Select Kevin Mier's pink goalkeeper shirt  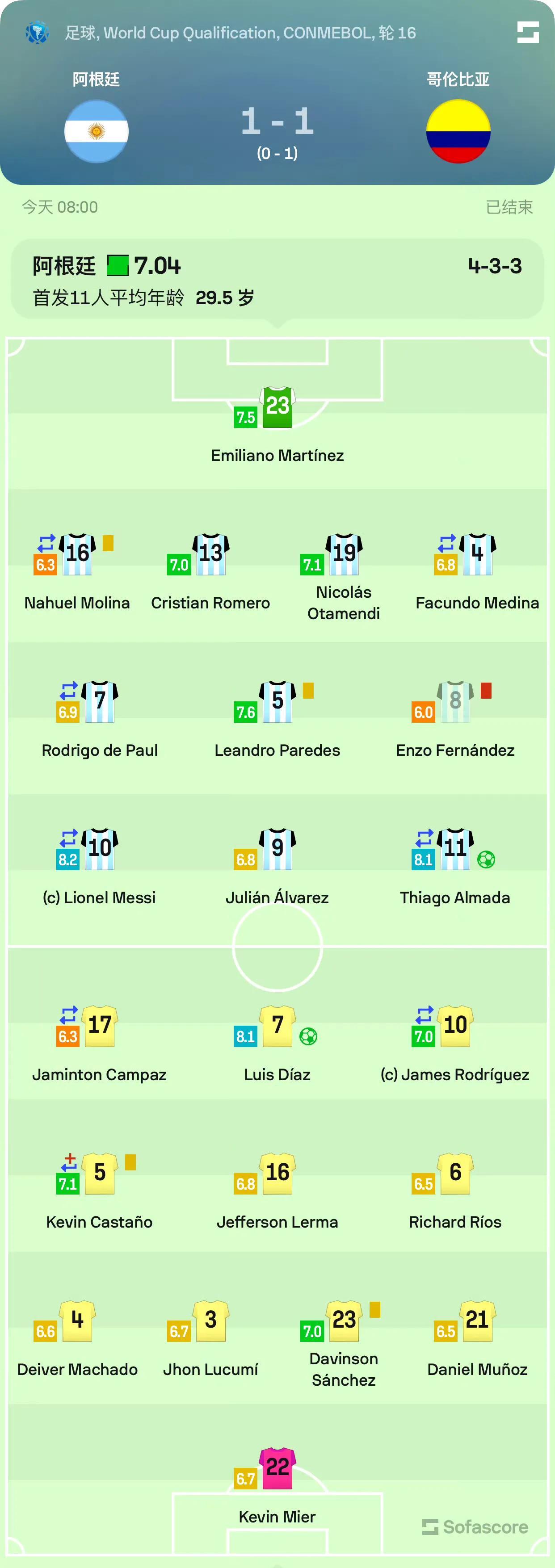pos(277,1468)
